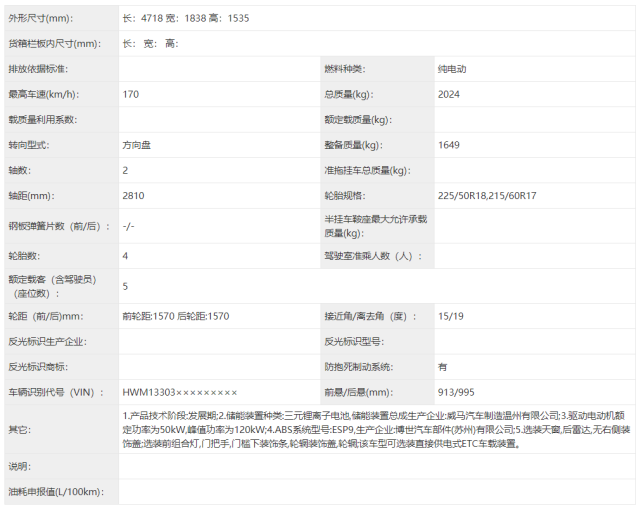641x511 pixels.
Task: Select the steering type value 方向盘
Action: click(x=137, y=145)
